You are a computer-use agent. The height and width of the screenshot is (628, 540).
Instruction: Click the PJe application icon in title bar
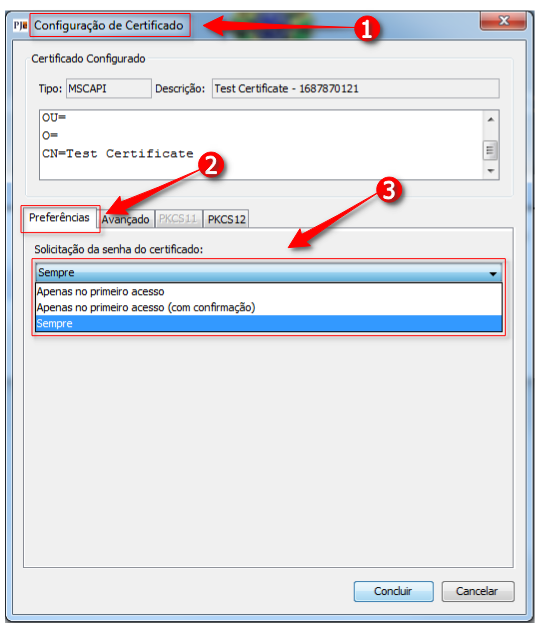pyautogui.click(x=20, y=25)
